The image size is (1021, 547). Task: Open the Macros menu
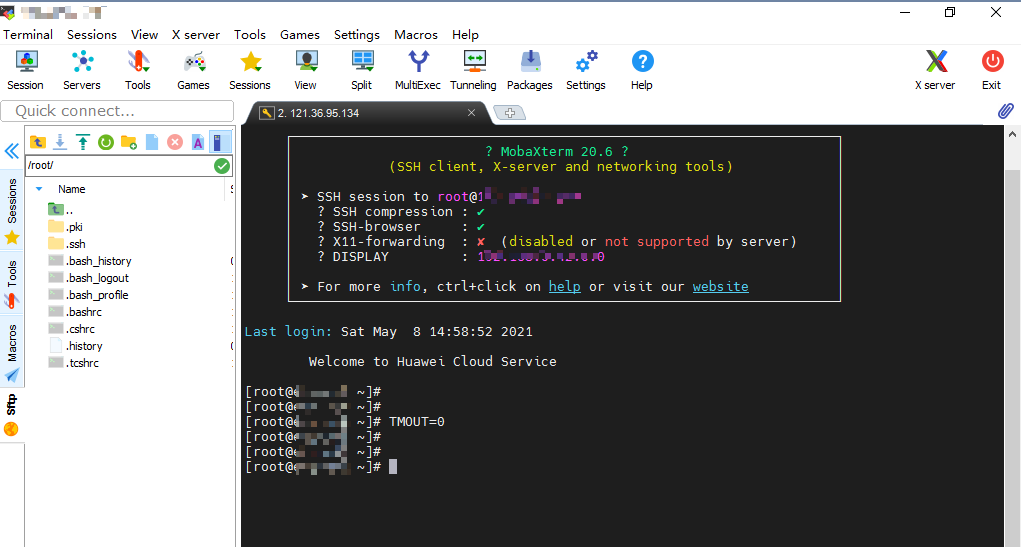pyautogui.click(x=415, y=34)
